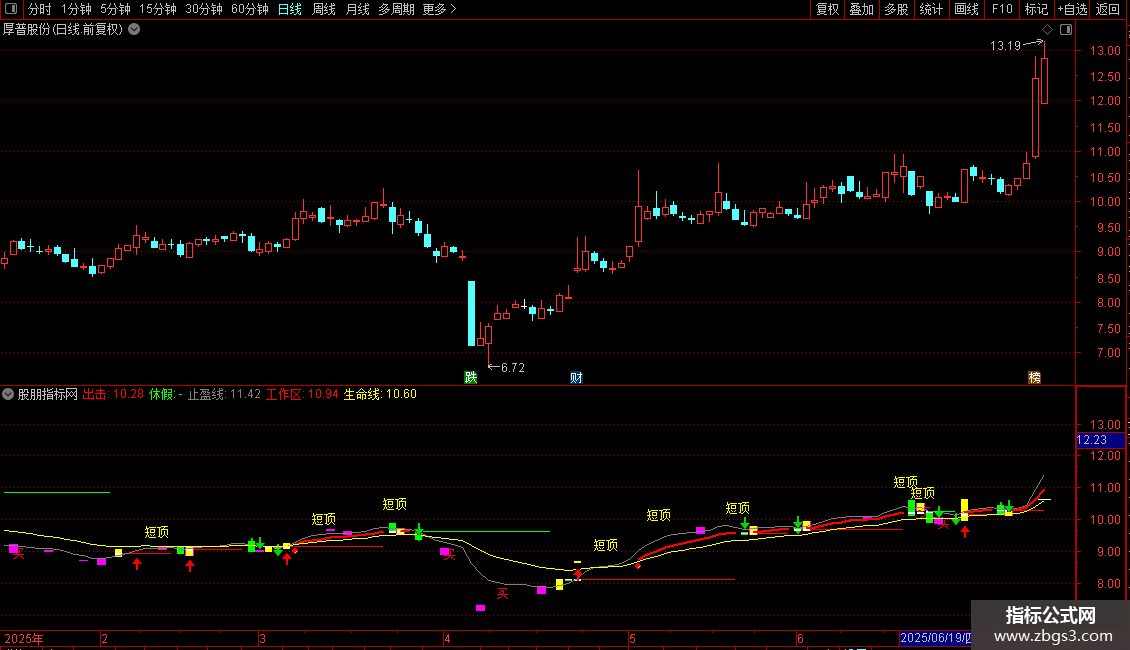Click 生命线 10.60 label
The image size is (1130, 650).
point(380,394)
